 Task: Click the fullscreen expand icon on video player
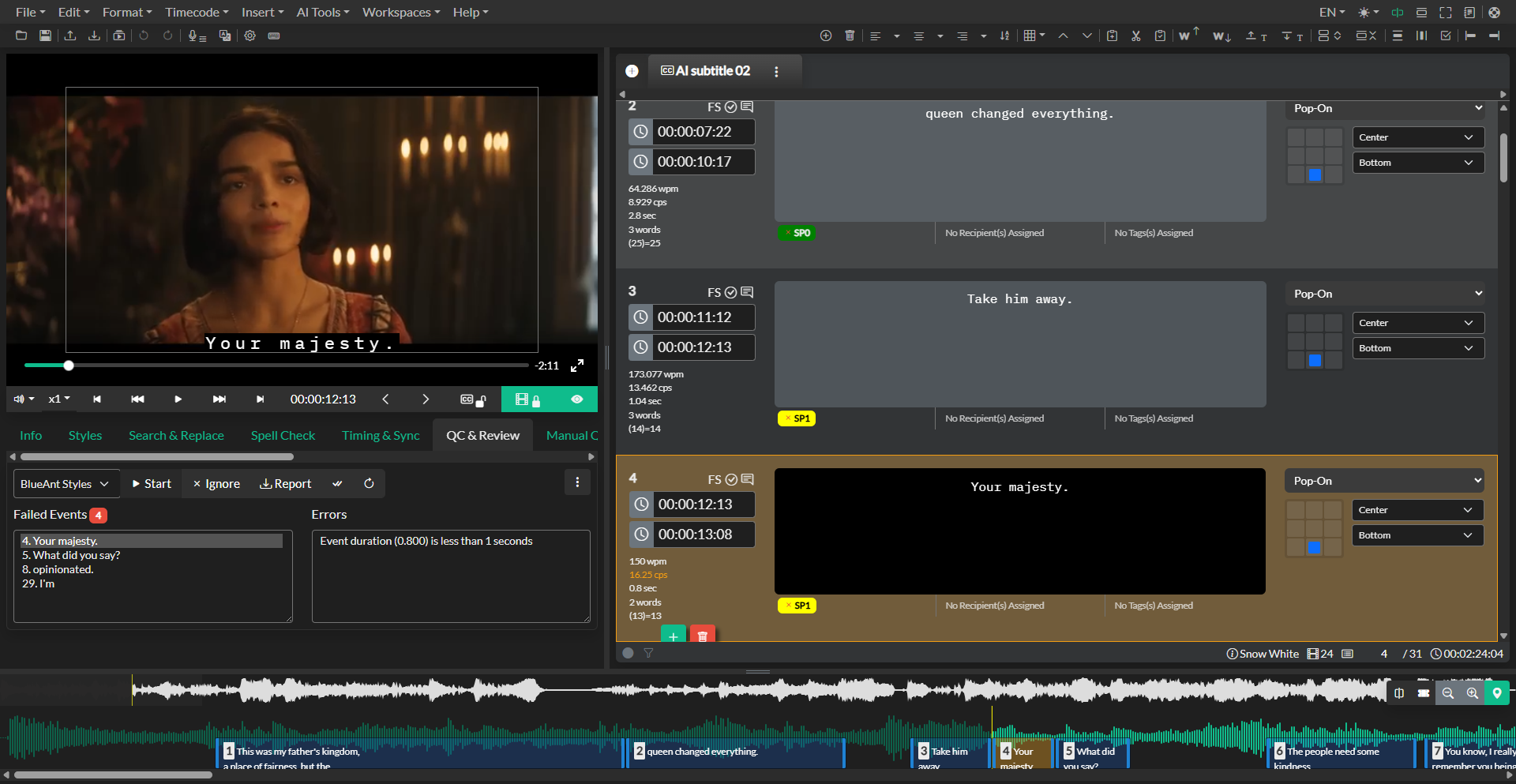click(577, 366)
